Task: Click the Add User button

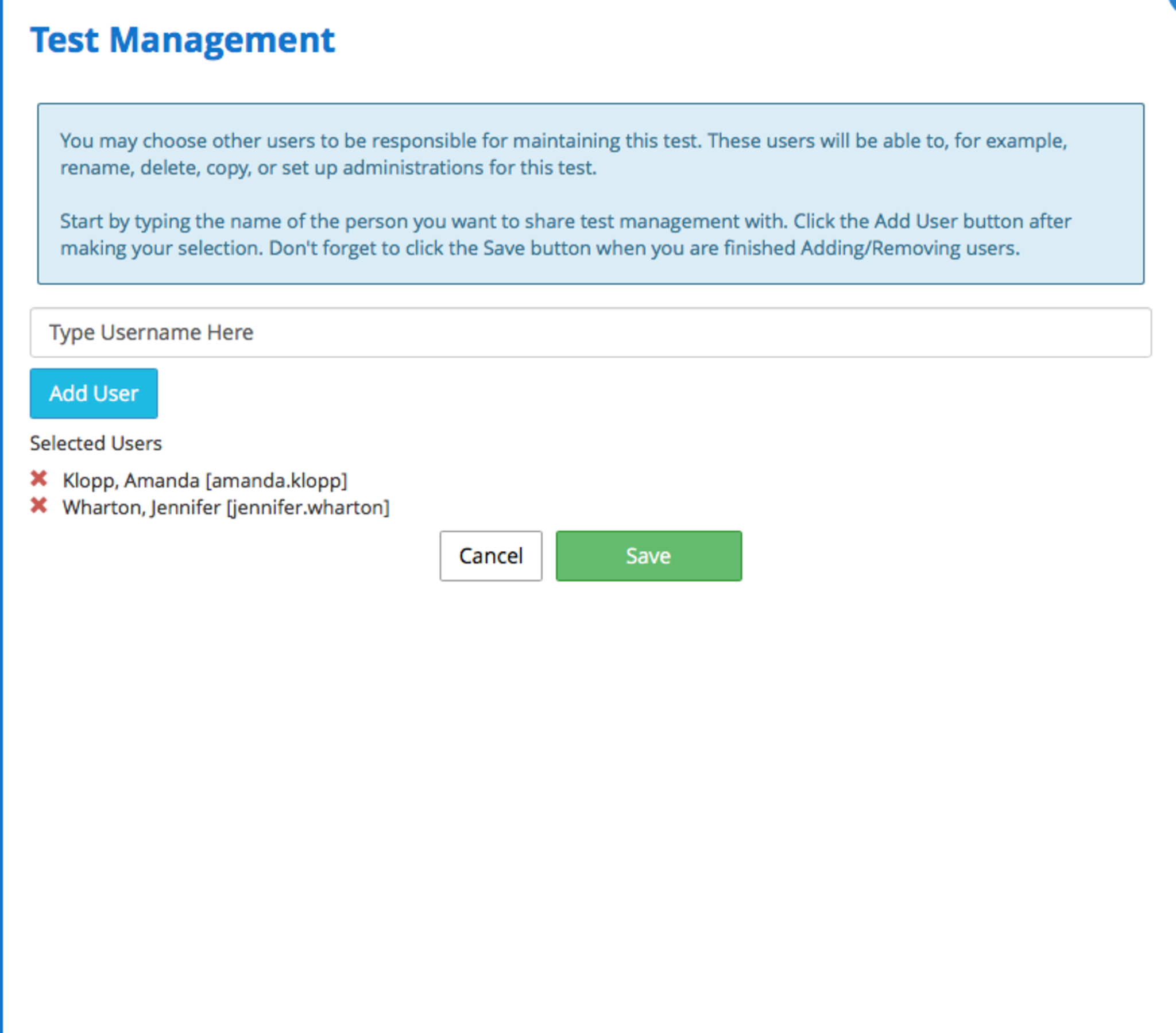Action: (94, 394)
